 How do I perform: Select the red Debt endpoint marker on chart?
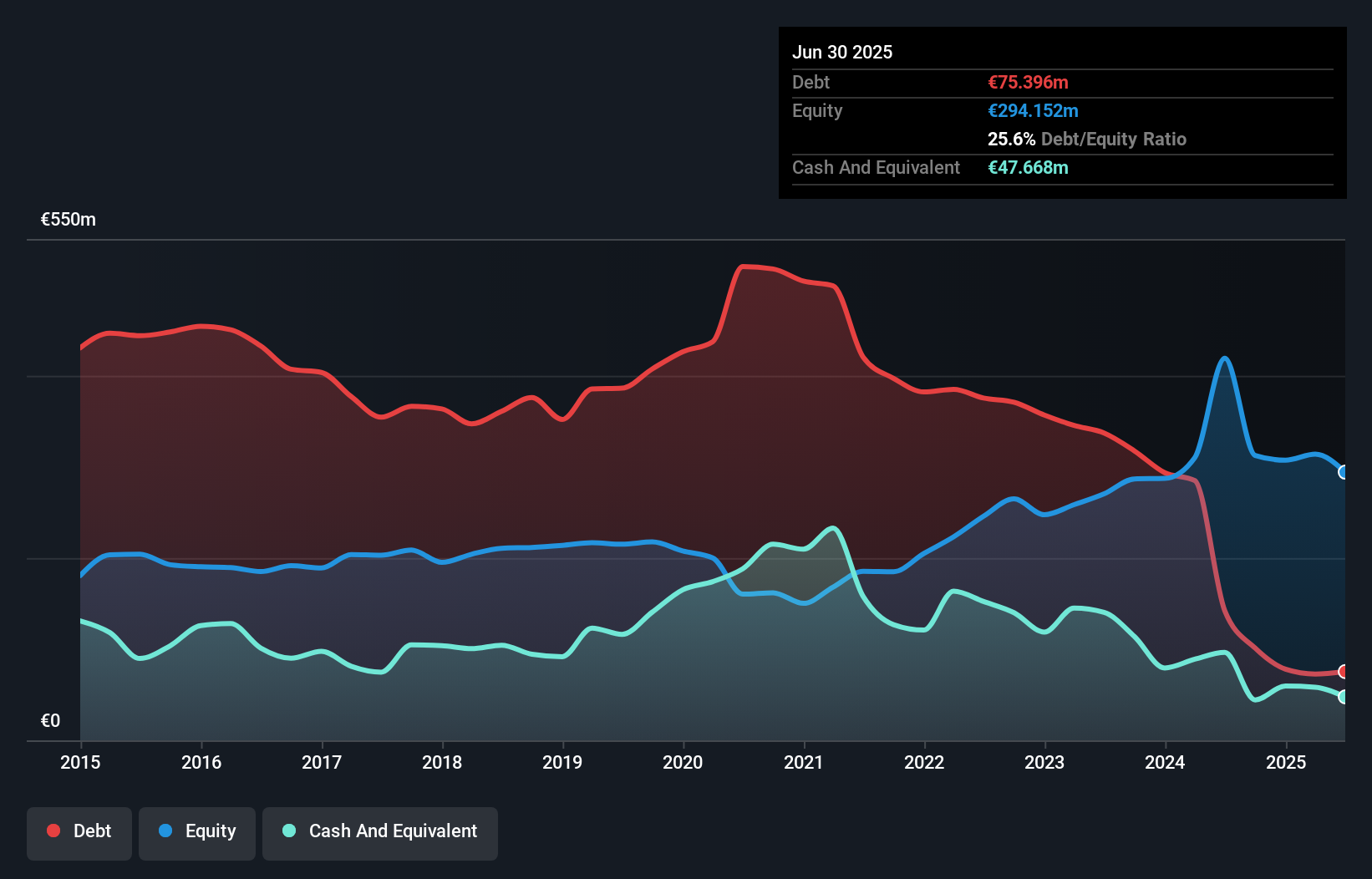(1343, 672)
